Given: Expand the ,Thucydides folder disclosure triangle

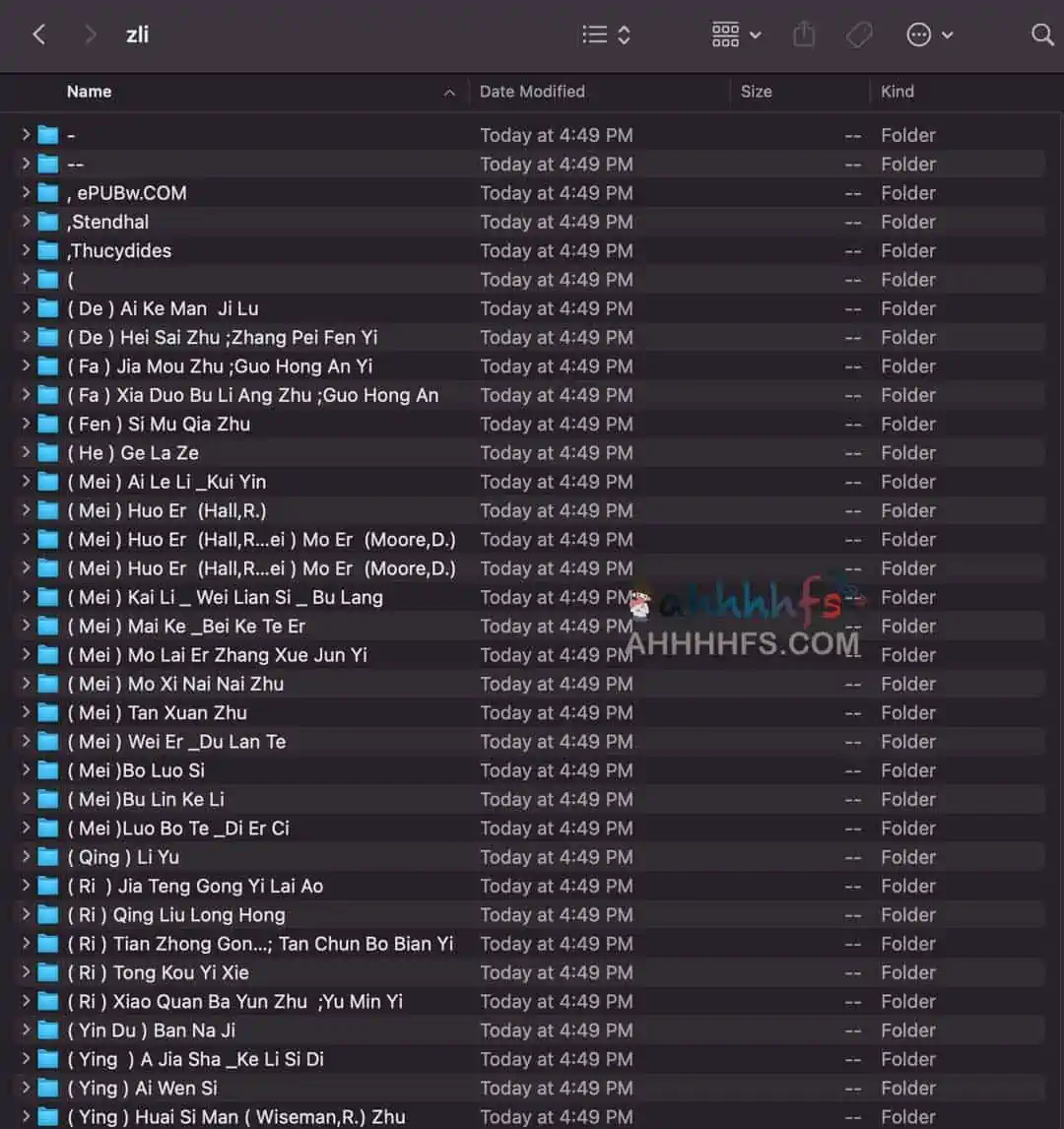Looking at the screenshot, I should pyautogui.click(x=26, y=250).
